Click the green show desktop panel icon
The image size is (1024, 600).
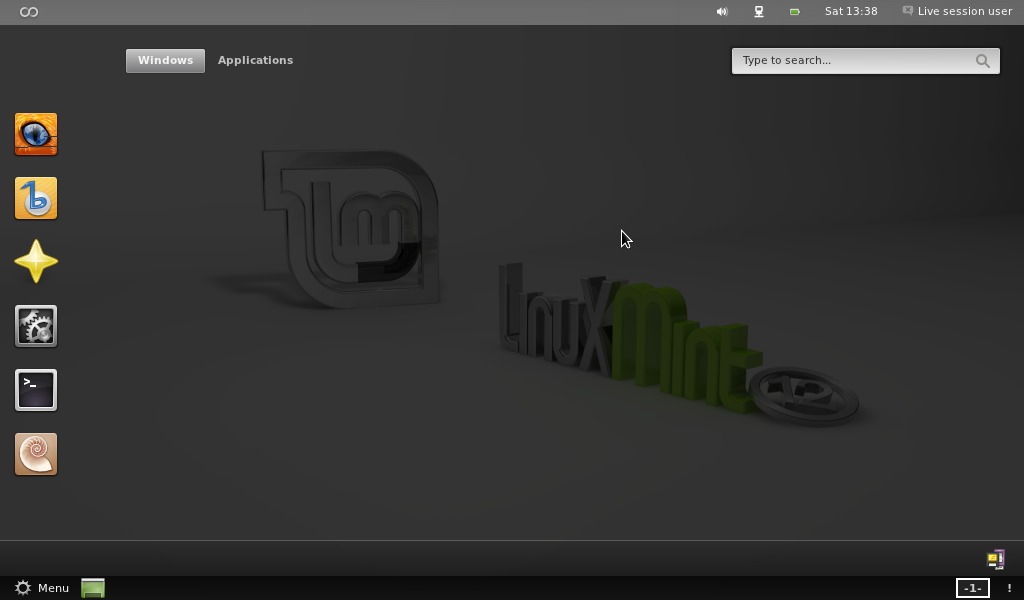click(x=93, y=588)
